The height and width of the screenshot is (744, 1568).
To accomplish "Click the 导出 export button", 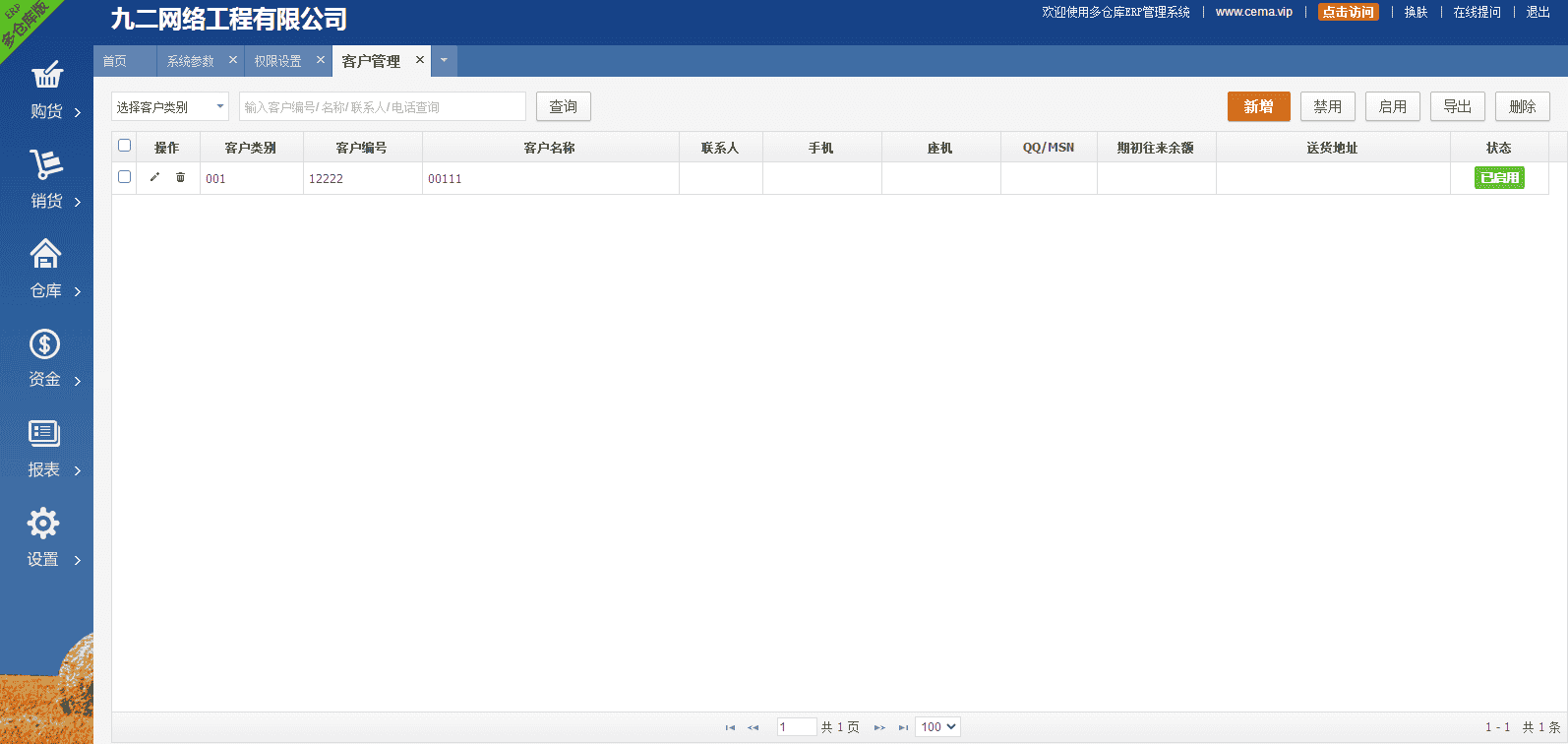I will [1457, 106].
